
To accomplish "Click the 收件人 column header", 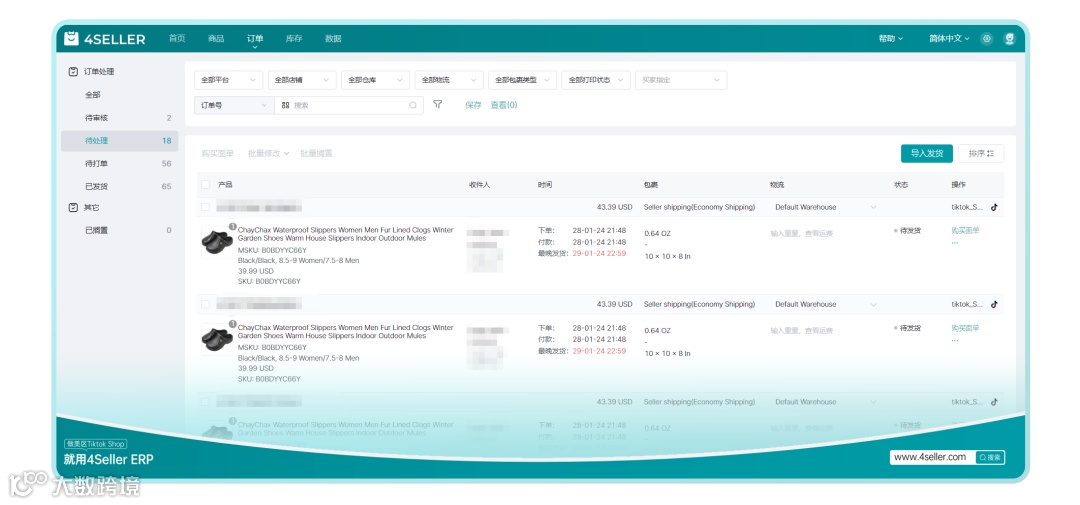I will tap(479, 185).
